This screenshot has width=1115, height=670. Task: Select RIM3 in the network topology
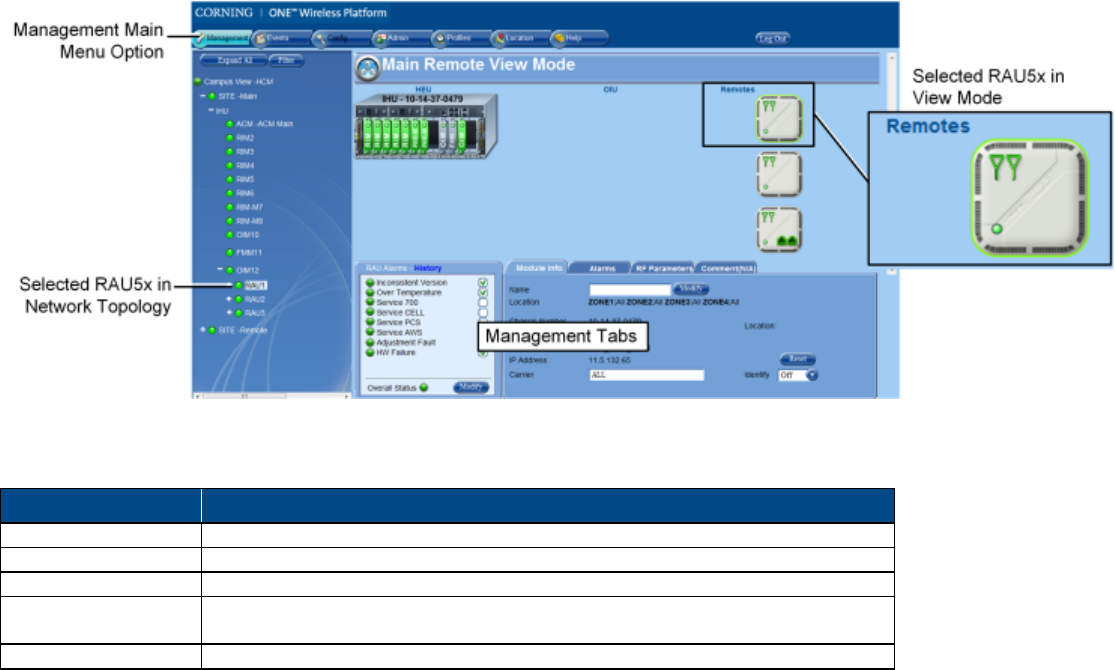tap(245, 151)
